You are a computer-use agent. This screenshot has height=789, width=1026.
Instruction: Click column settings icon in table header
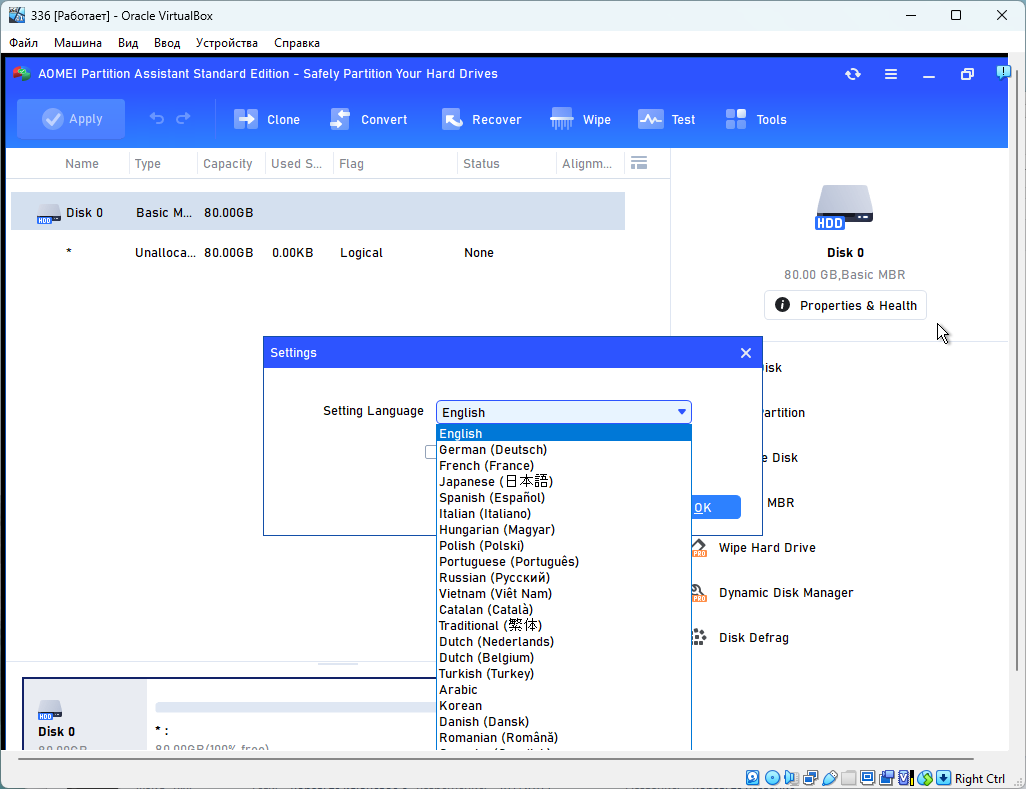tap(639, 163)
